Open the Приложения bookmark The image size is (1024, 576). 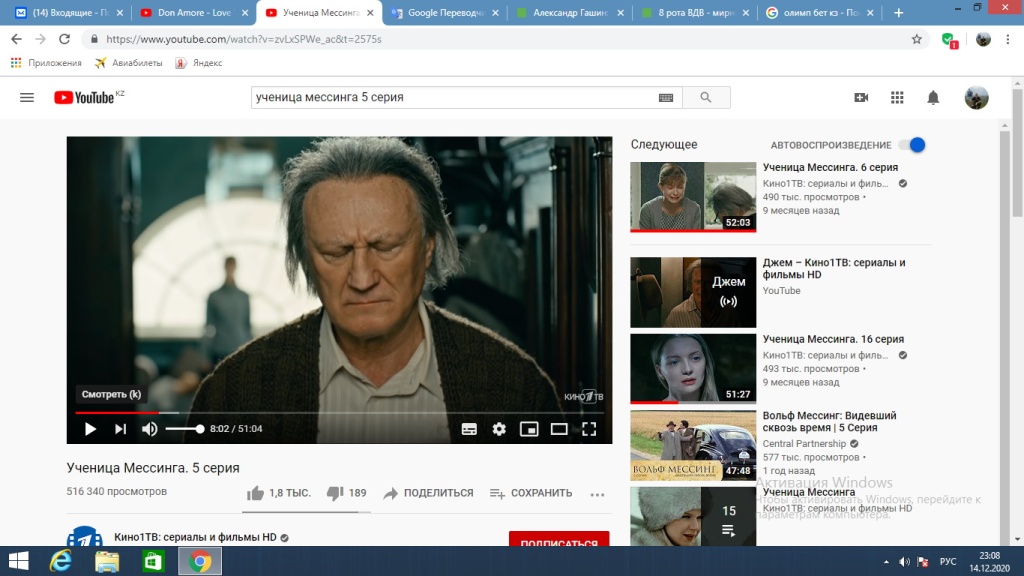click(46, 63)
